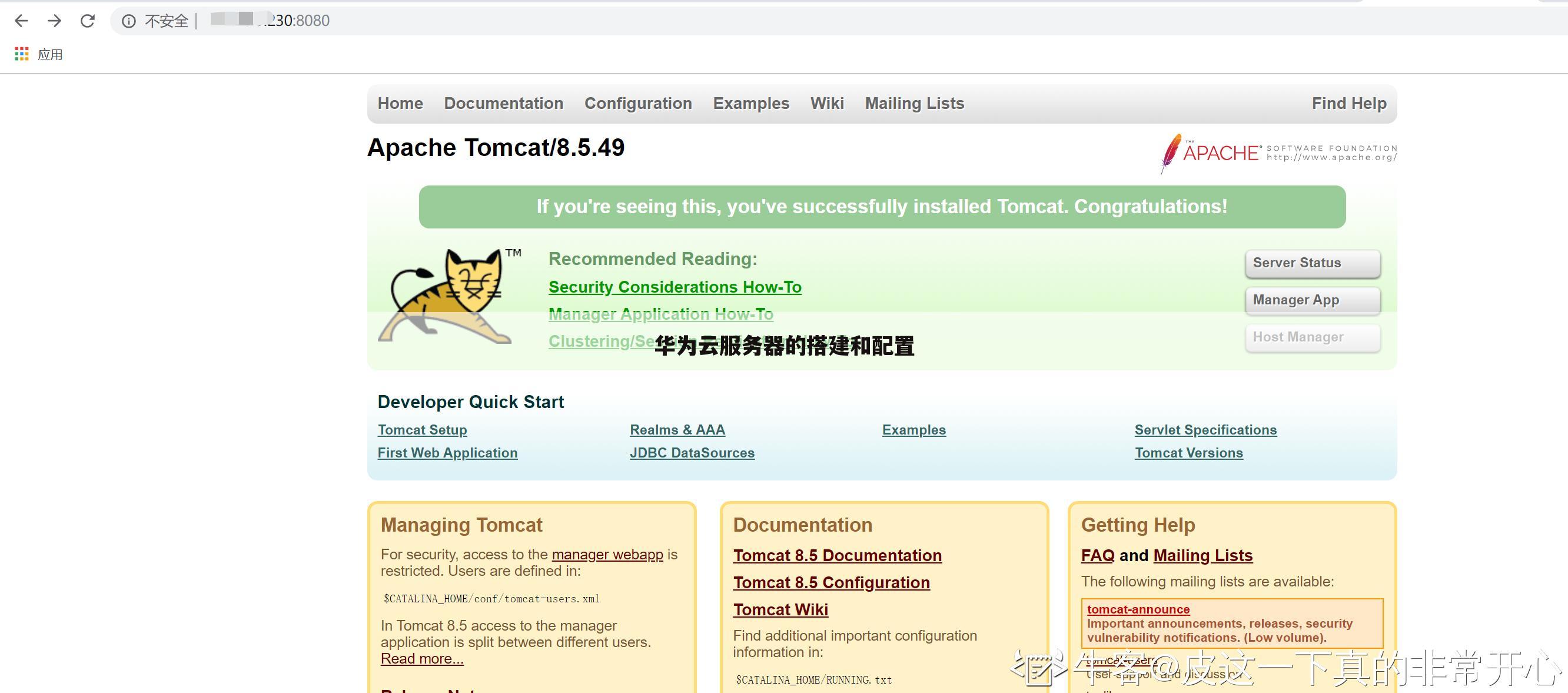This screenshot has width=1568, height=693.
Task: Click the $CATALINA_HOME/RUNNING.txt path text
Action: pos(813,679)
